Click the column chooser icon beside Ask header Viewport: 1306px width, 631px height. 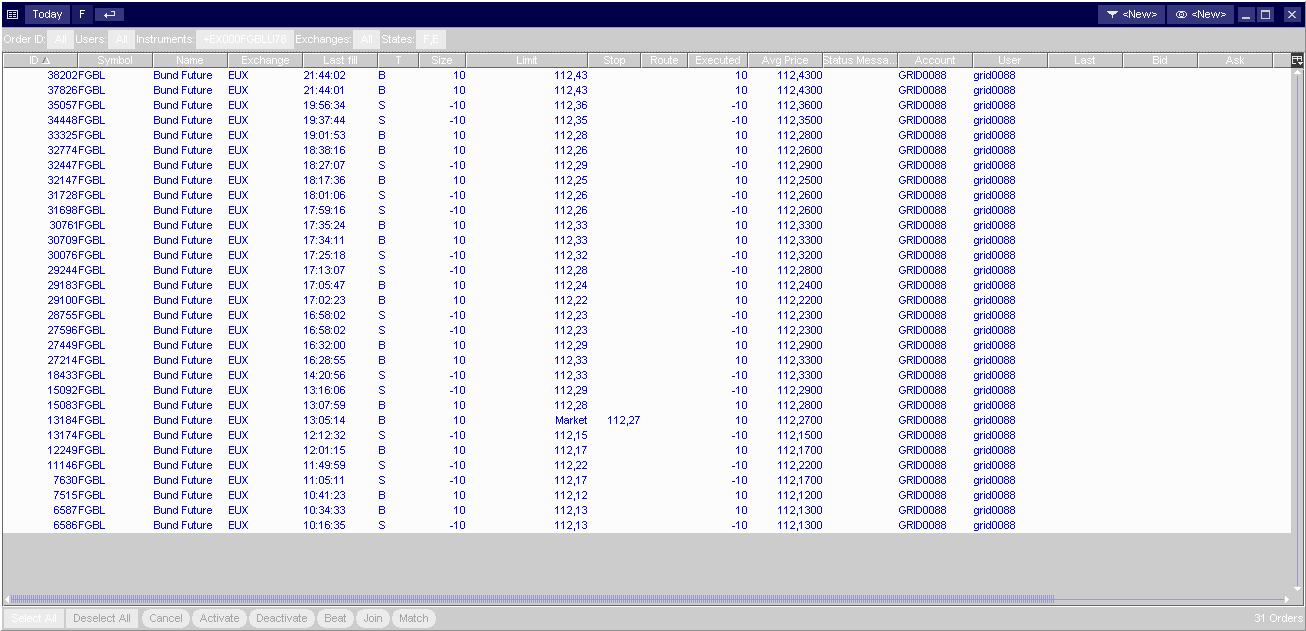(1297, 60)
